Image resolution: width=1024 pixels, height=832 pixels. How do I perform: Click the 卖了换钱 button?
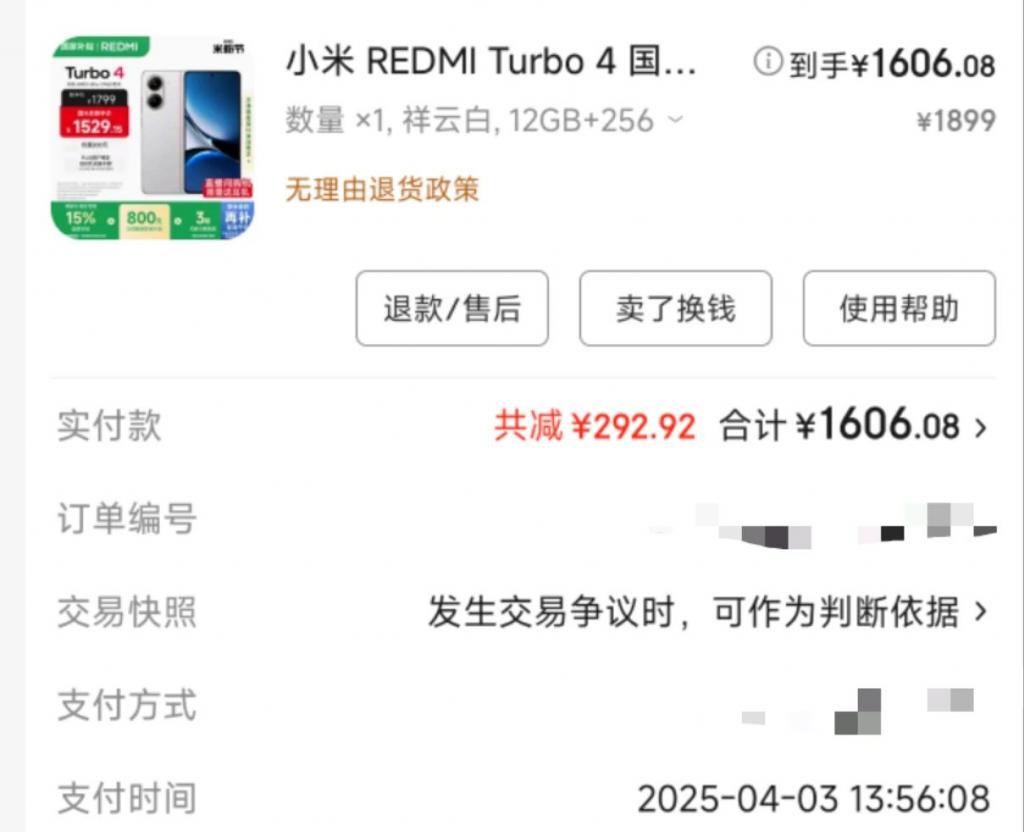click(676, 308)
